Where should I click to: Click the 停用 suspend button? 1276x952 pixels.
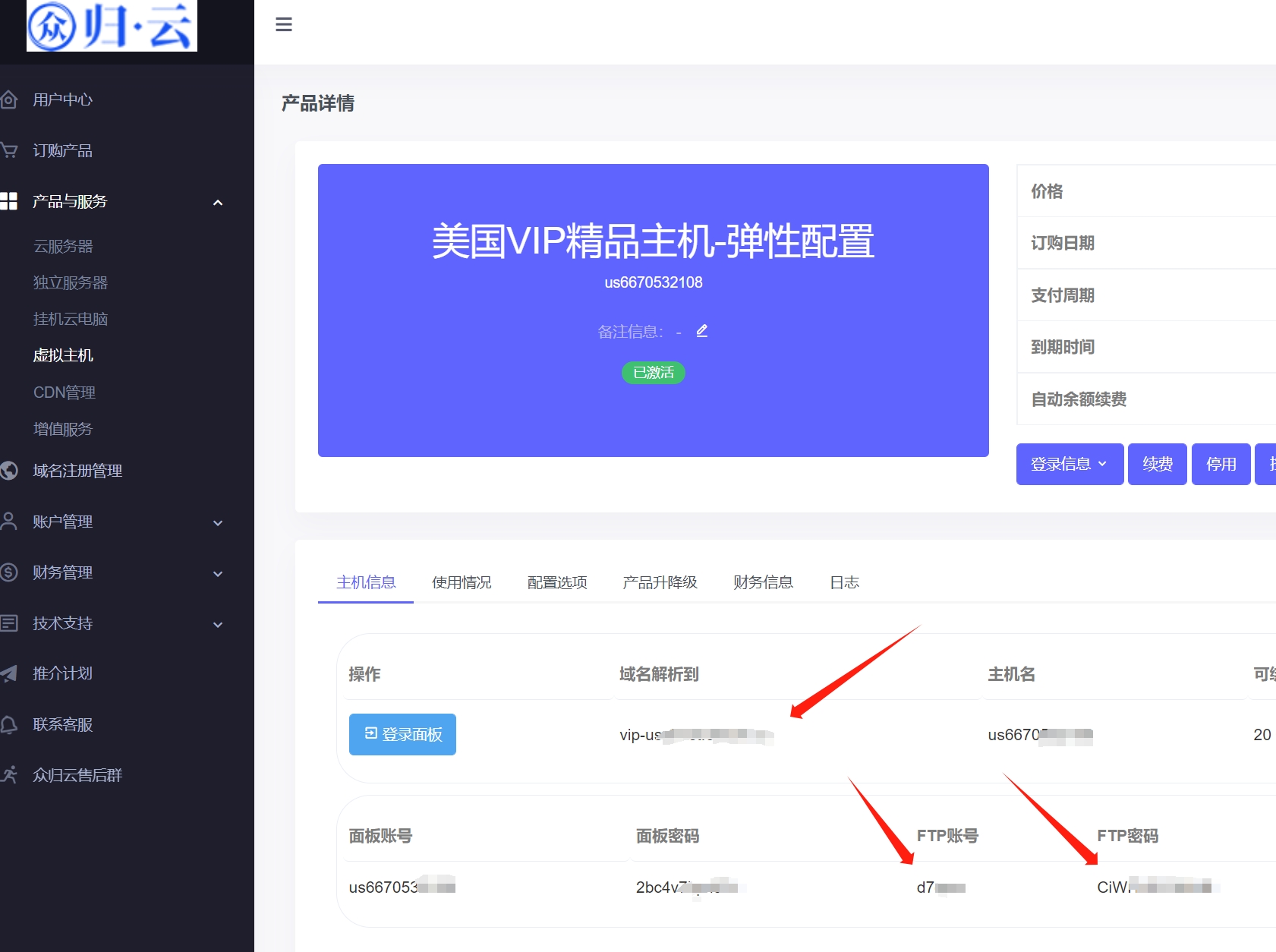click(1221, 464)
